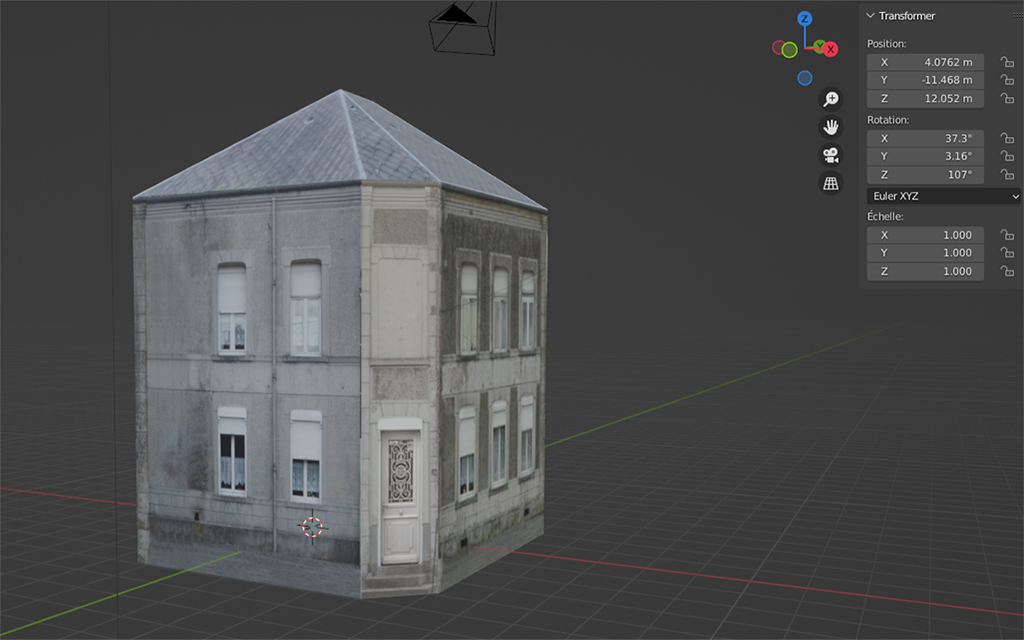Click the lower blue negative Z gizmo circle

[x=804, y=78]
